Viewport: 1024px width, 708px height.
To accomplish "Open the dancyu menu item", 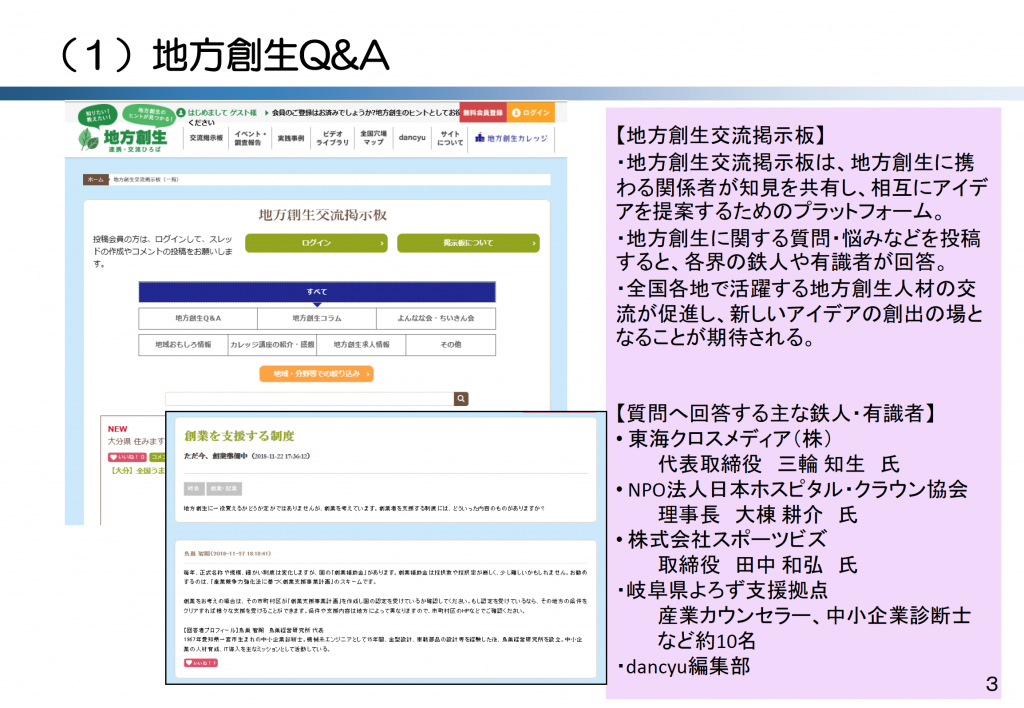I will [x=412, y=137].
